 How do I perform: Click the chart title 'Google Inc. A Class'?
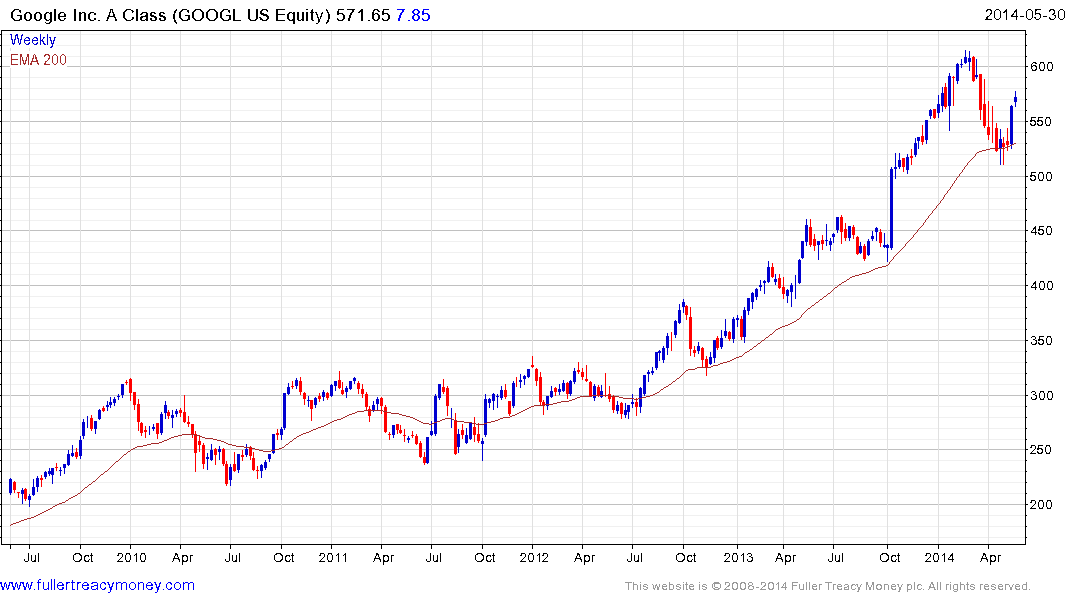click(88, 15)
